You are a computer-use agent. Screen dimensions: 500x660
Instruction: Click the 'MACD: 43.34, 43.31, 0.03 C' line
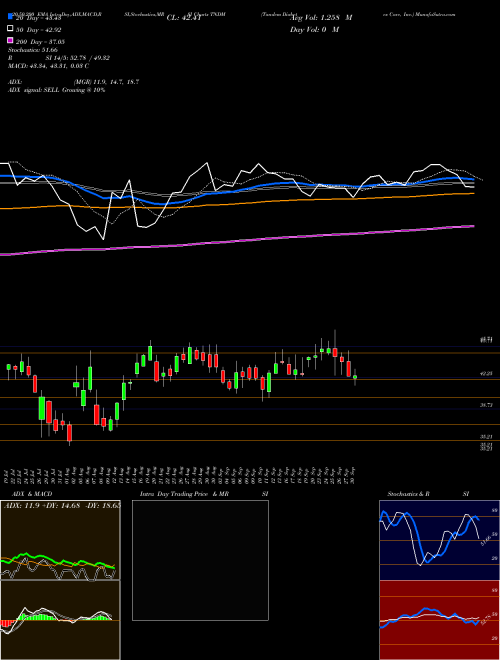point(48,66)
